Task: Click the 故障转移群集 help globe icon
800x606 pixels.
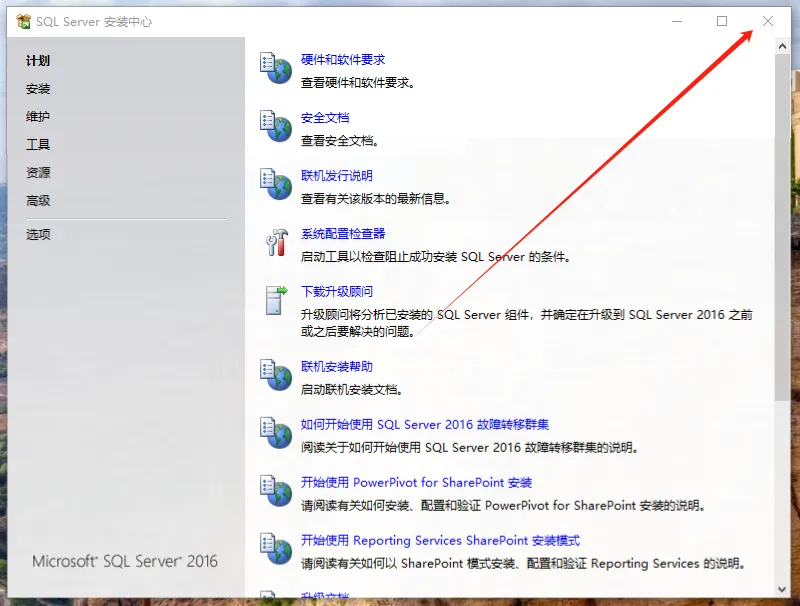Action: coord(276,433)
